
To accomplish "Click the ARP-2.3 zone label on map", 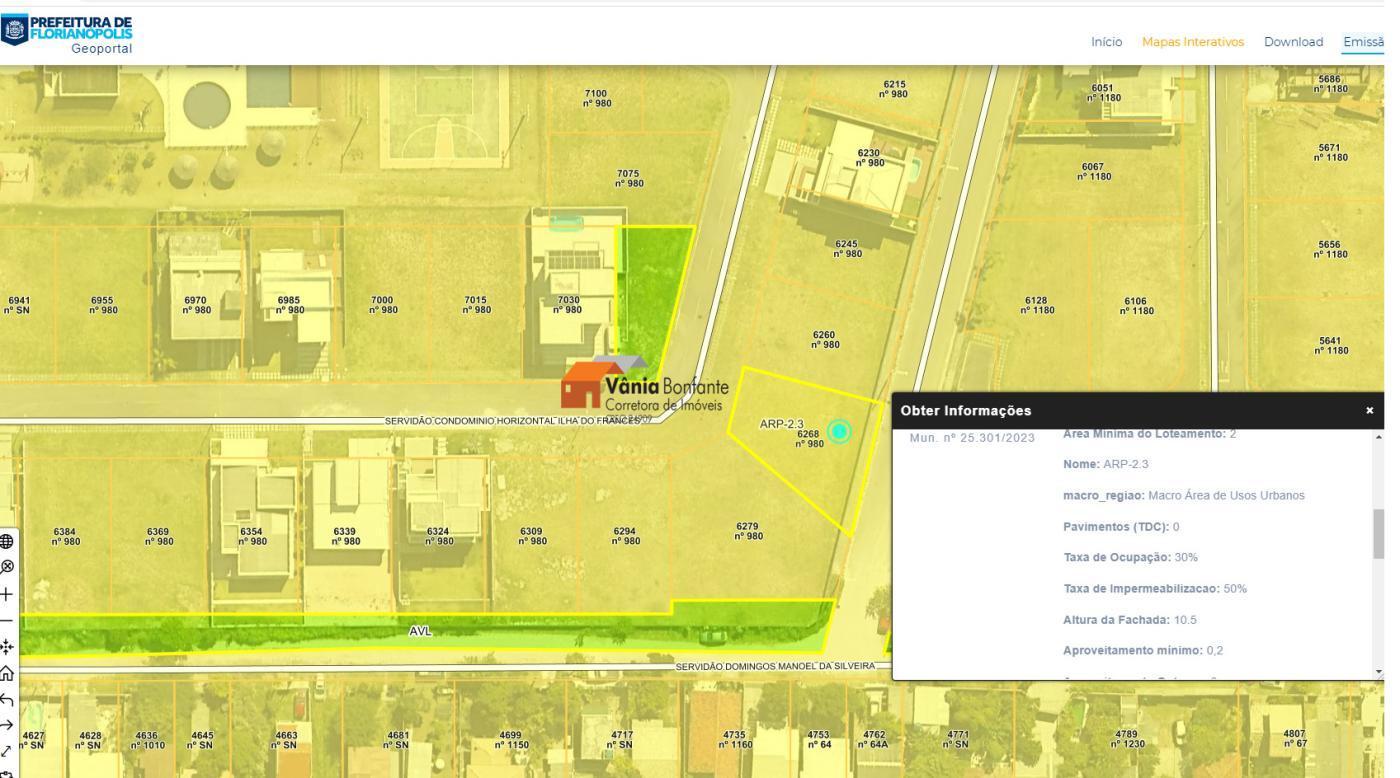I will point(782,424).
